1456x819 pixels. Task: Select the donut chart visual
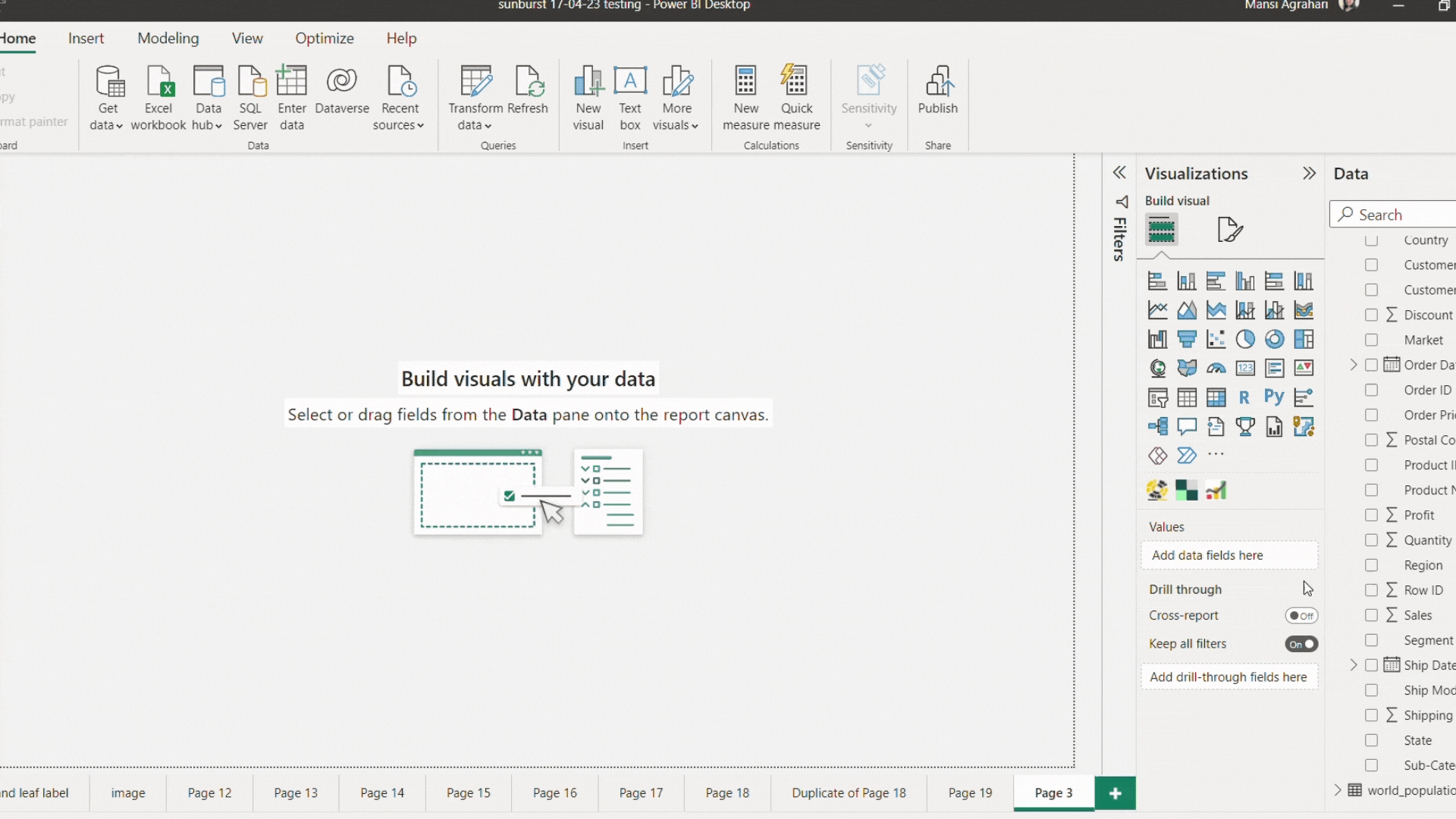click(1274, 339)
